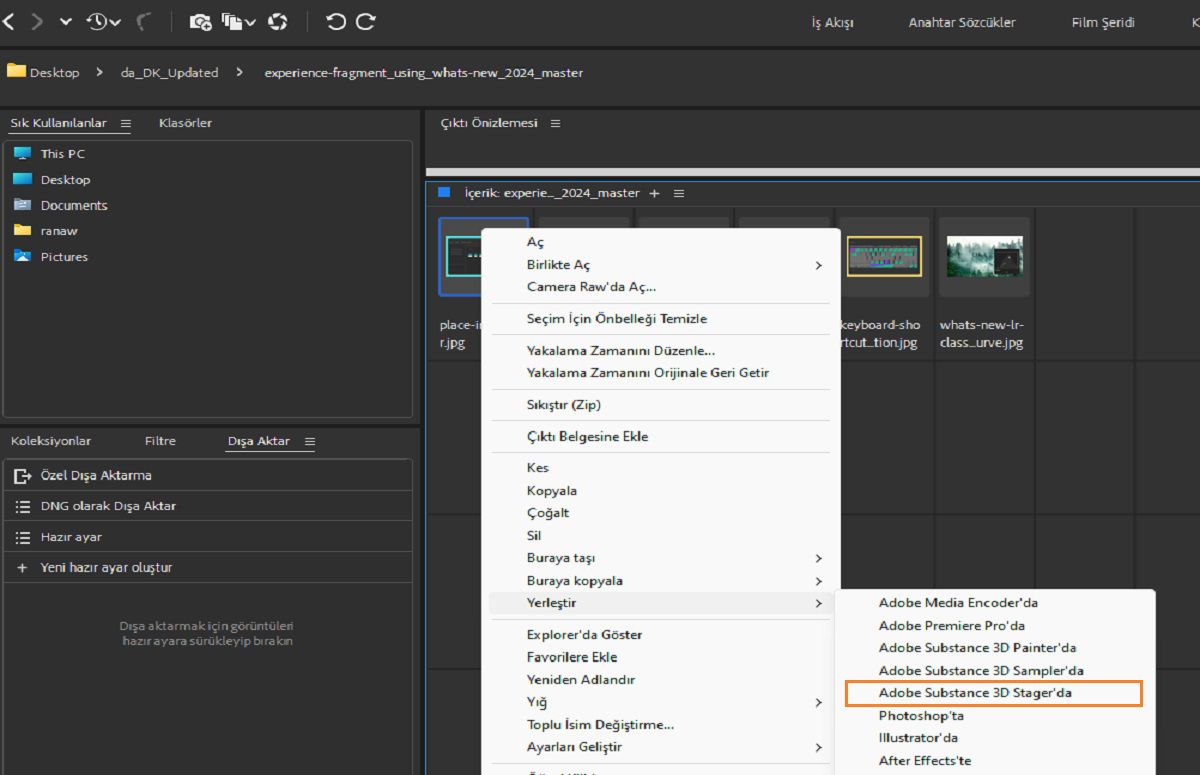The image size is (1200, 775).
Task: Get photos from camera
Action: (200, 21)
